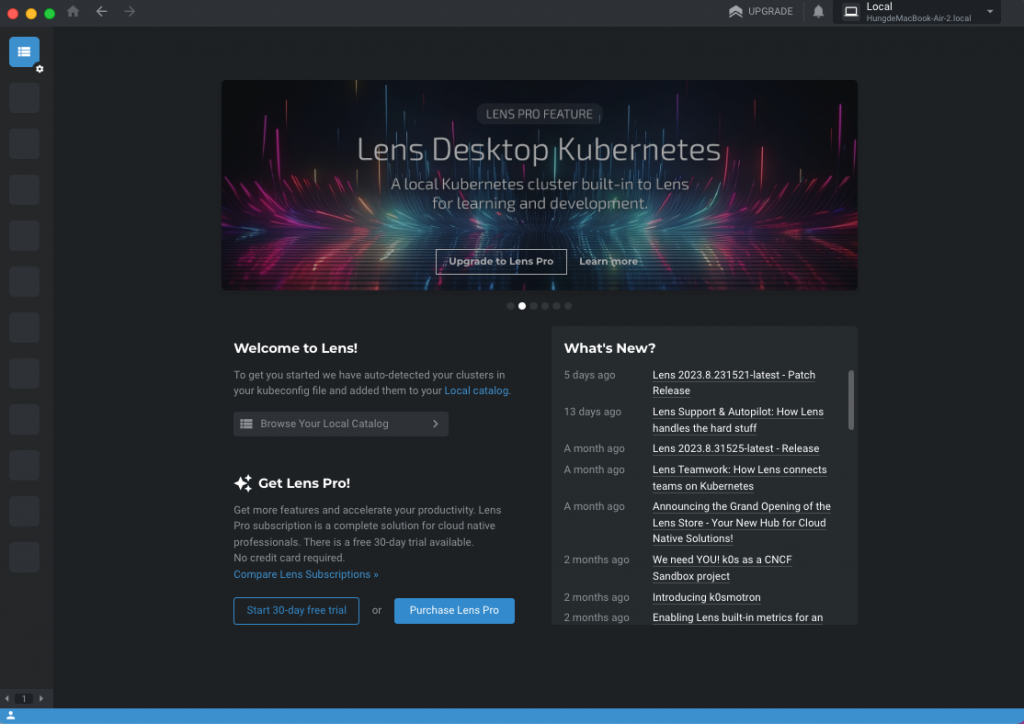The height and width of the screenshot is (724, 1024).
Task: Click the LENS PRO FEATURE badge
Action: 539,114
